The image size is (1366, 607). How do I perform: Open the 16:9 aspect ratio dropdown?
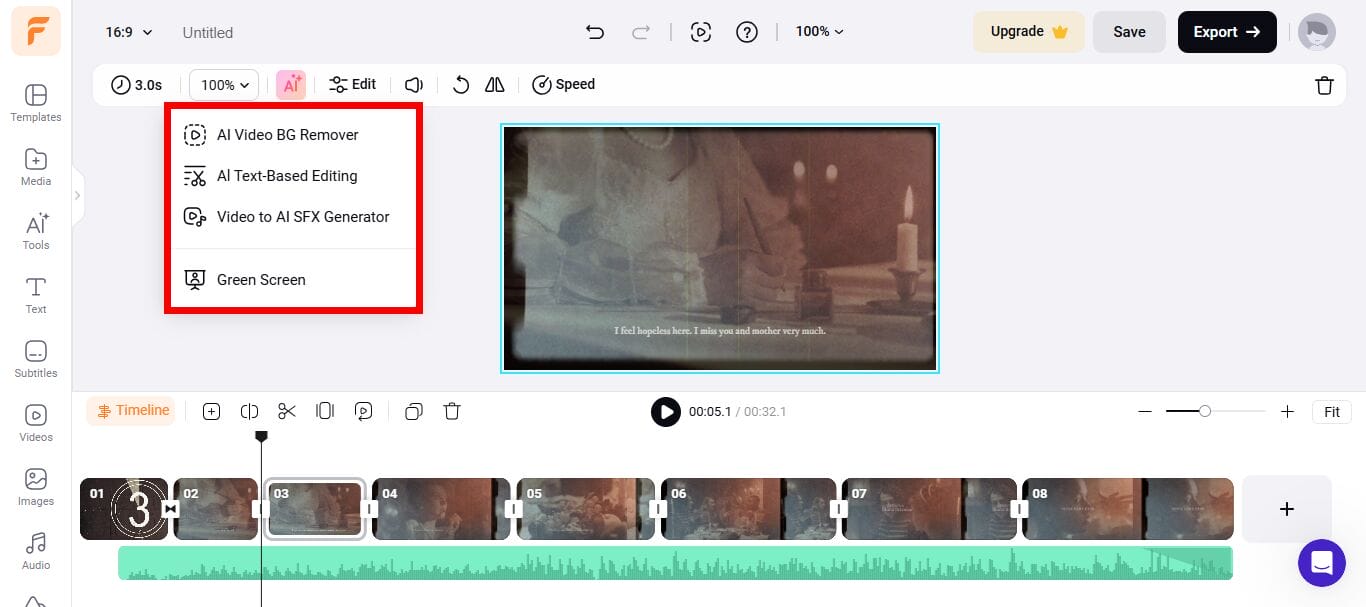(129, 32)
